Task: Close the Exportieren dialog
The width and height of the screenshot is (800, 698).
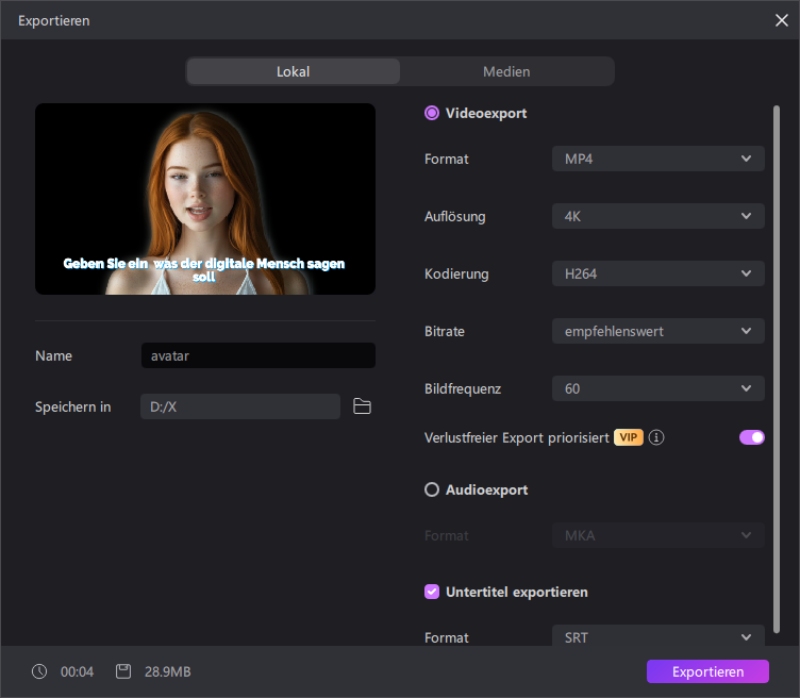Action: click(781, 20)
